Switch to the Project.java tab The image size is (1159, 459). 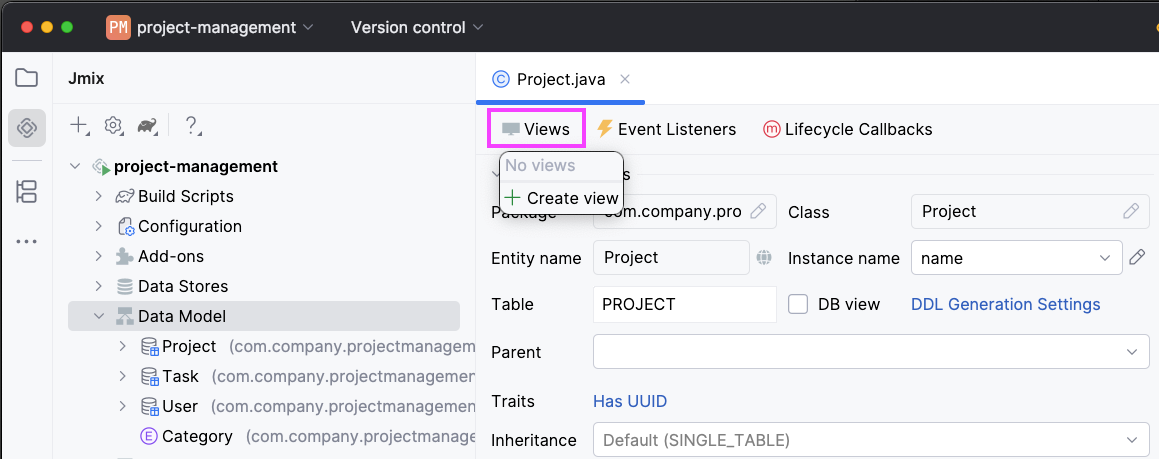(x=560, y=80)
